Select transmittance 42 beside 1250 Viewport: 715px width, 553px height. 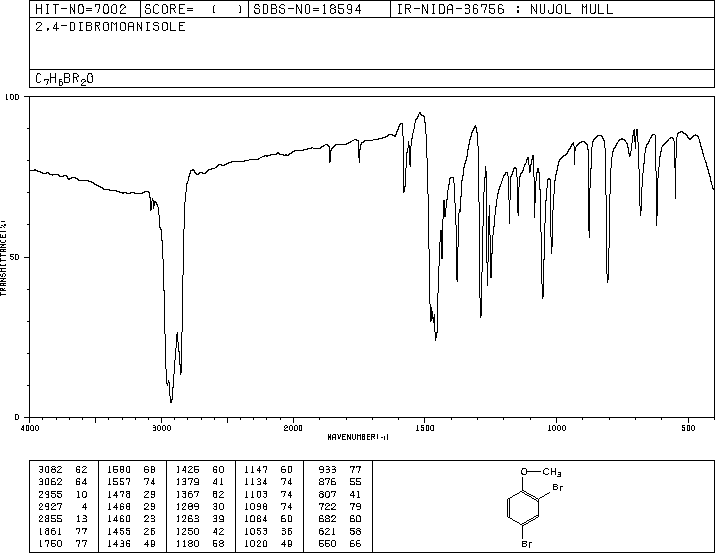[x=218, y=532]
